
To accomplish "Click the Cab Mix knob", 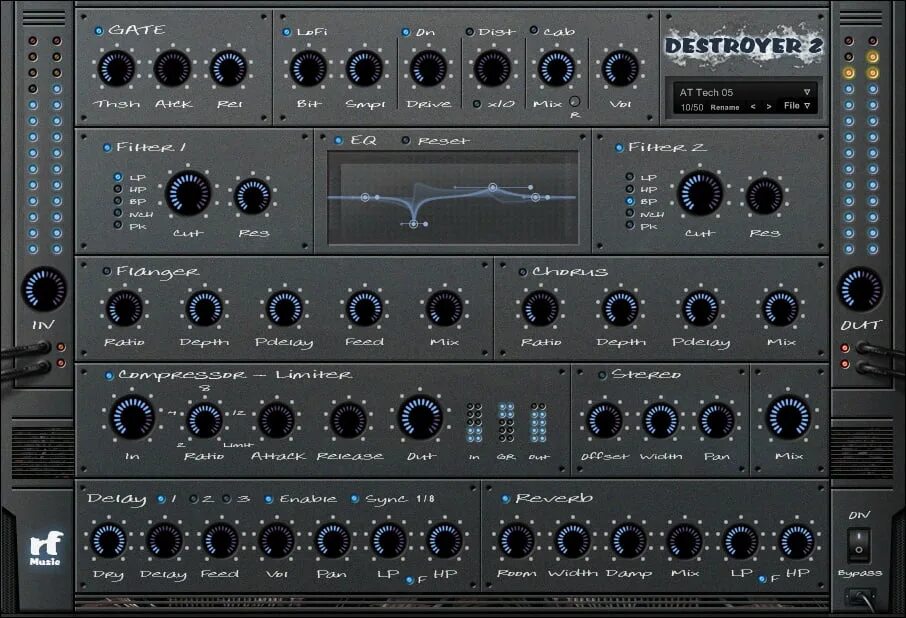I will [x=556, y=68].
